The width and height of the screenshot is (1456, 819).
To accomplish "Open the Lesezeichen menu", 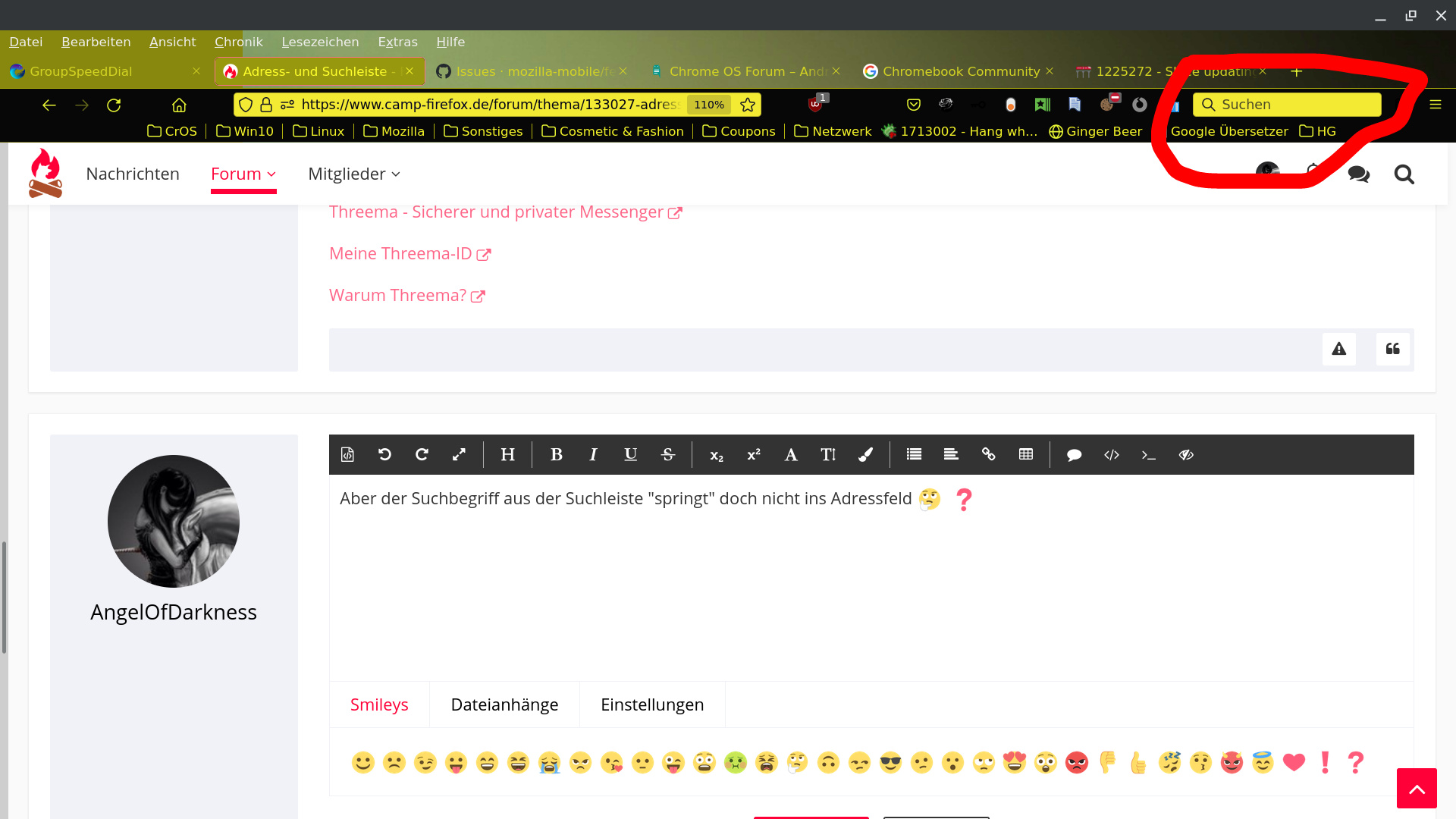I will click(320, 42).
